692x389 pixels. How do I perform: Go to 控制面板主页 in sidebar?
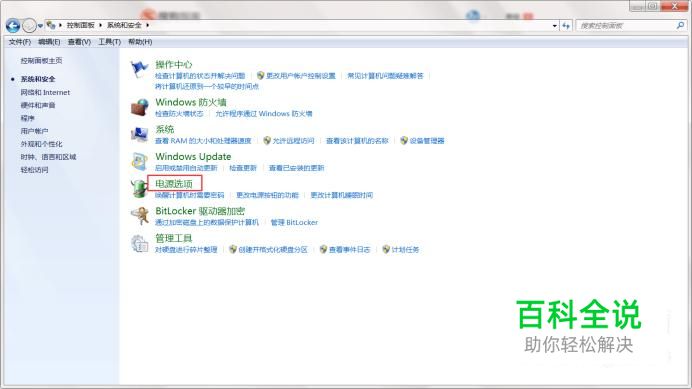click(41, 60)
